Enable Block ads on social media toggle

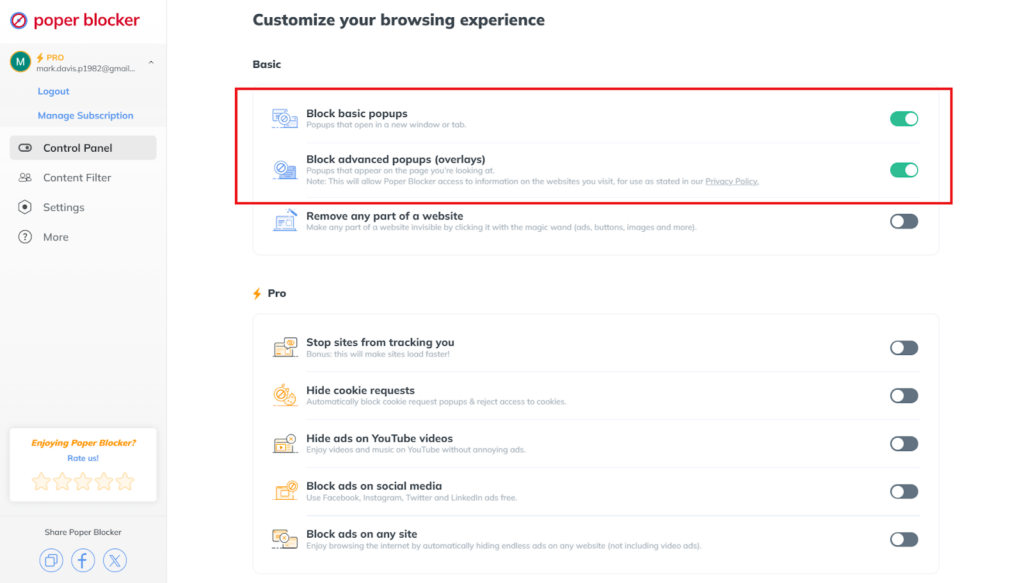(x=904, y=492)
